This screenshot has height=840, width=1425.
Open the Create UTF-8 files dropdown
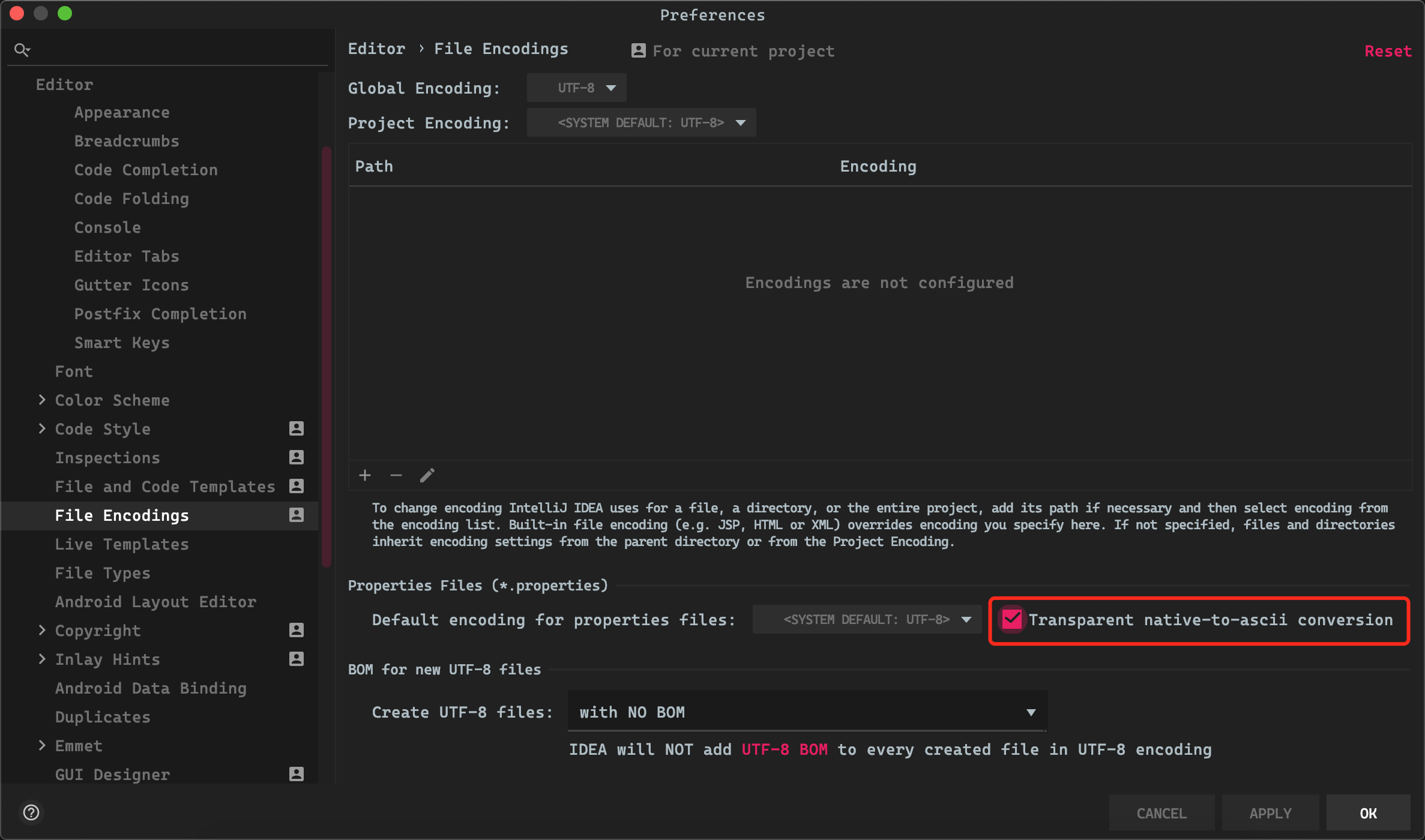pyautogui.click(x=807, y=712)
